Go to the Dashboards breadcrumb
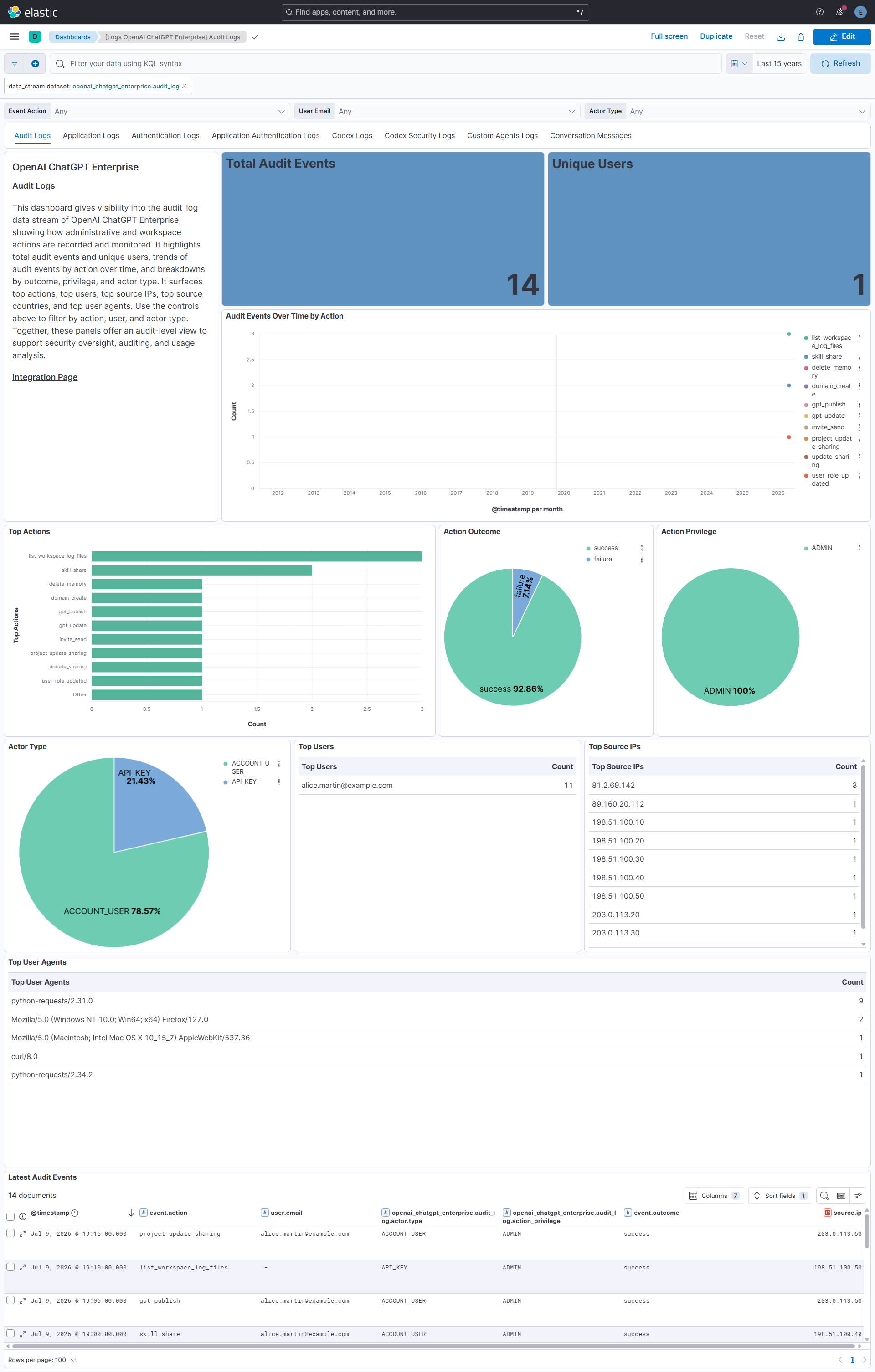Image resolution: width=875 pixels, height=1372 pixels. (x=72, y=37)
